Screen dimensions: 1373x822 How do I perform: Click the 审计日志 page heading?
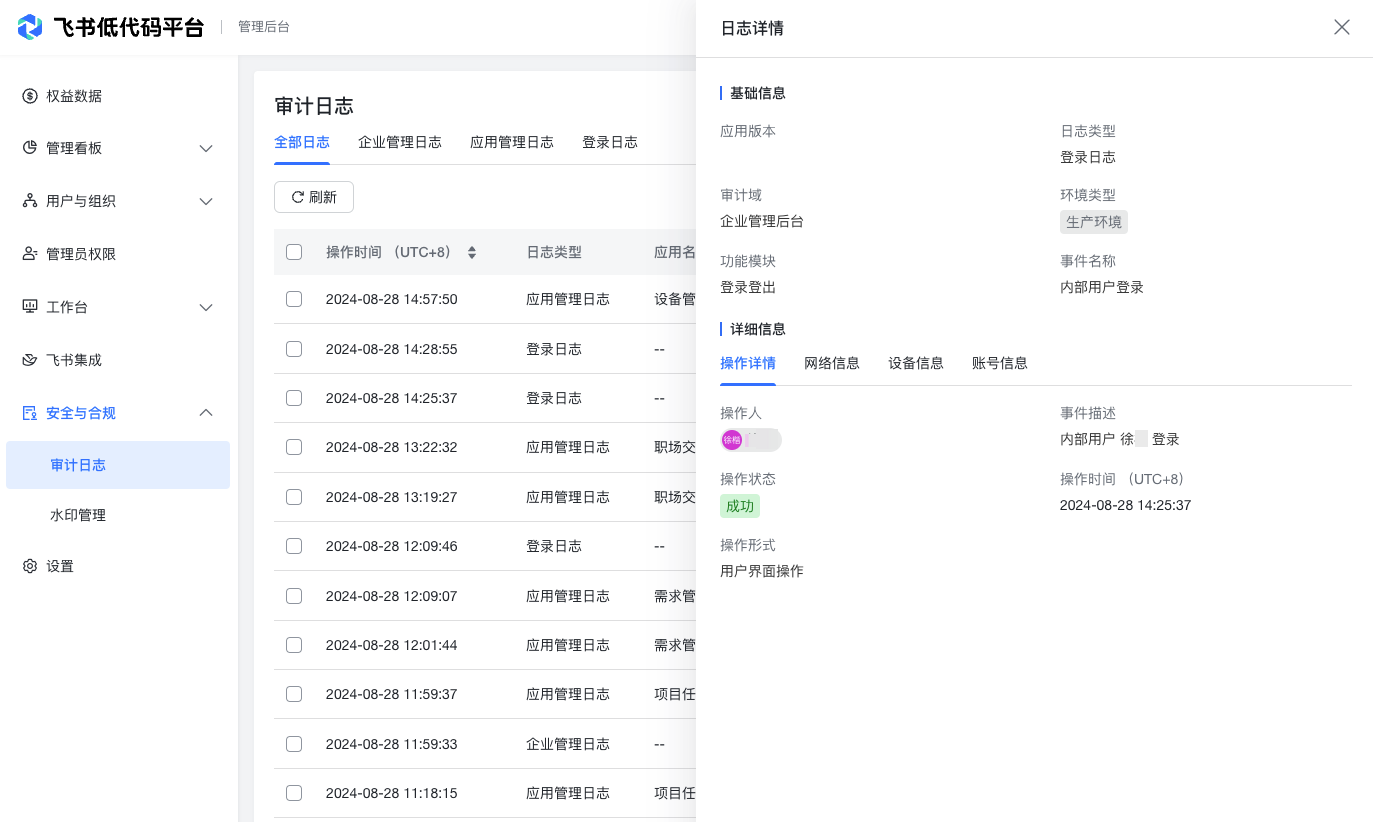(x=314, y=106)
